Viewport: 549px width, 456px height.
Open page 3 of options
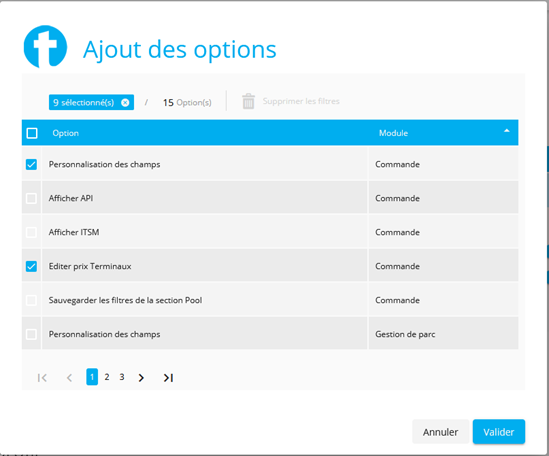click(x=122, y=377)
